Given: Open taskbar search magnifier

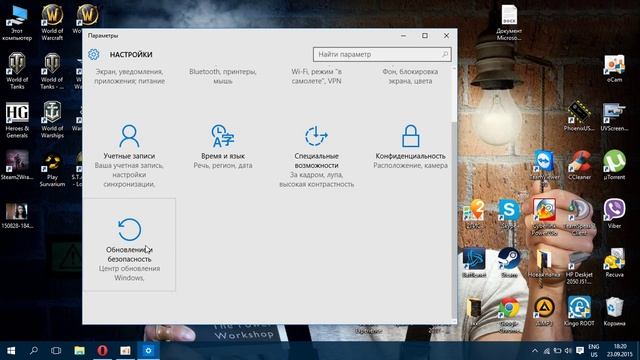Looking at the screenshot, I should pos(34,351).
